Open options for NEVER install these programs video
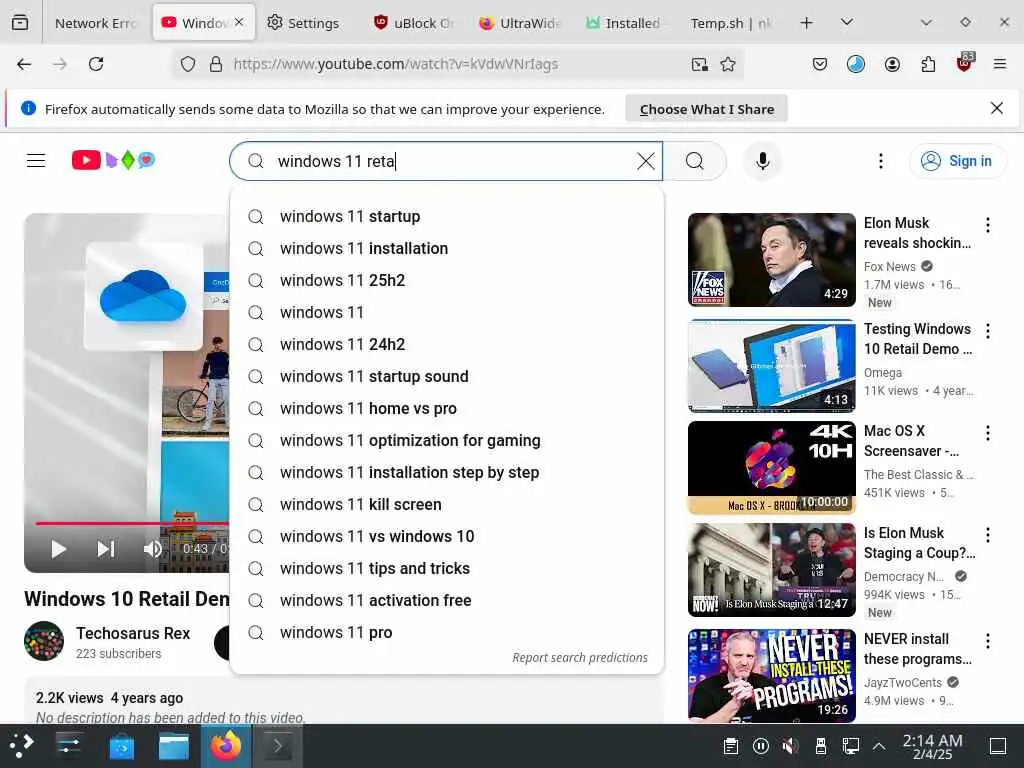 point(987,641)
